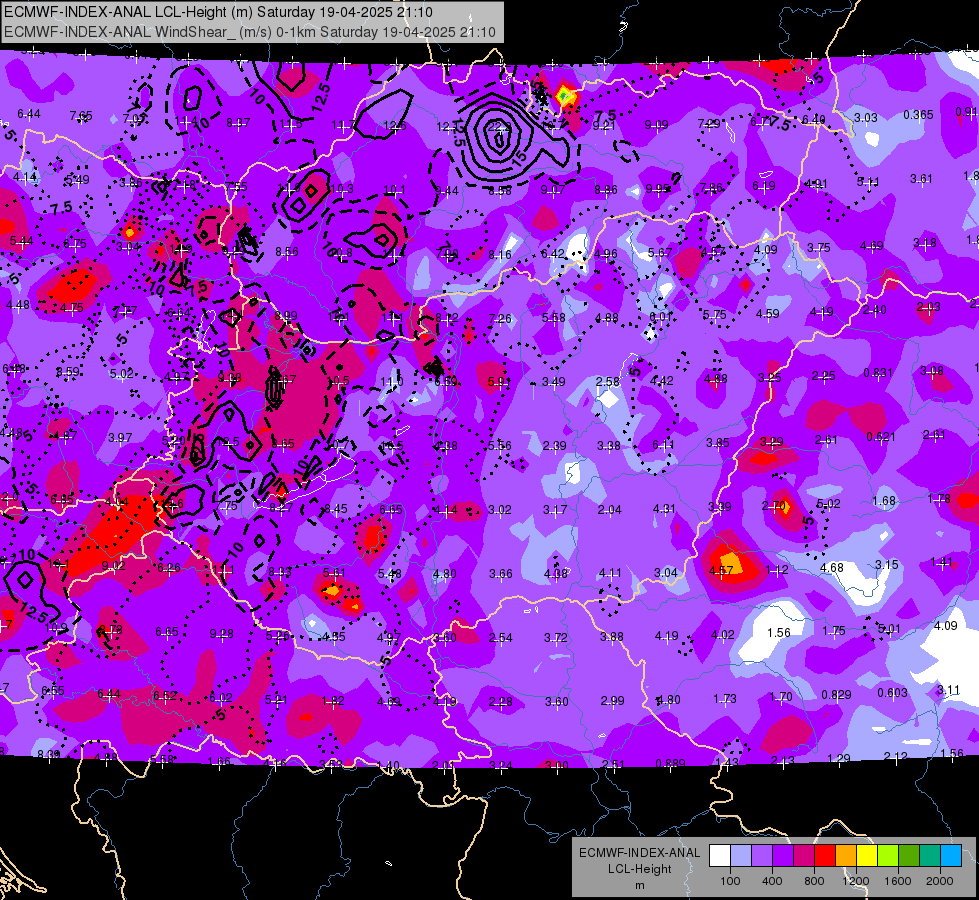Click the shear value '3.03'
979x900 pixels.
866,117
